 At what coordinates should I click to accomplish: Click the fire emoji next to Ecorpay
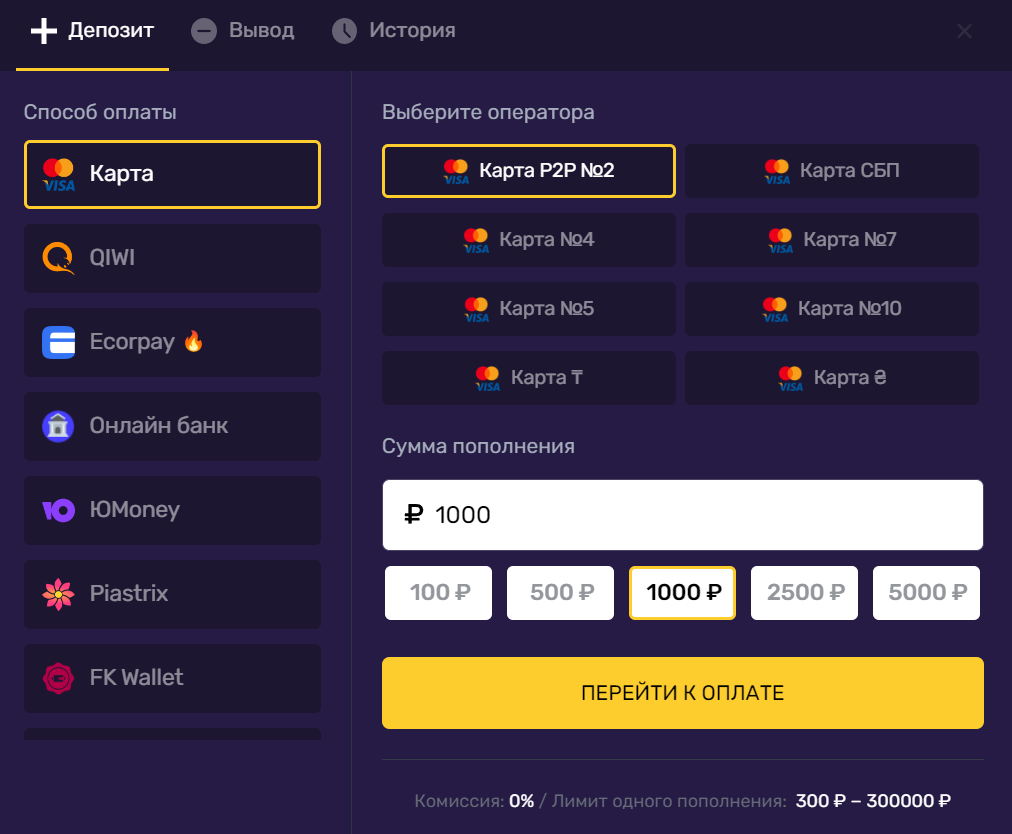(193, 341)
